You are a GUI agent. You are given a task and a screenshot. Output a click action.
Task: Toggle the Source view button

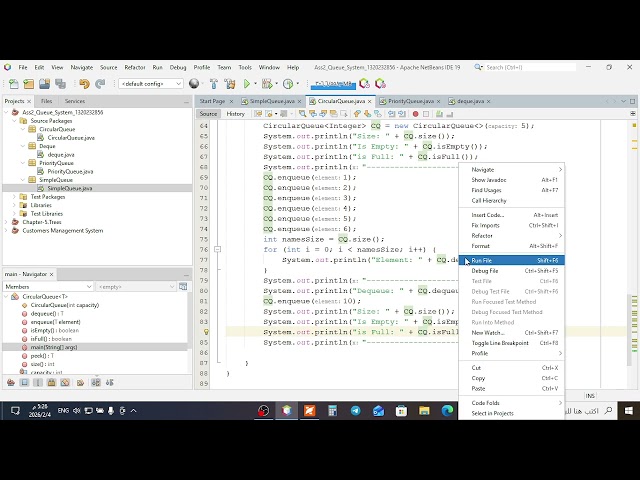click(x=208, y=114)
